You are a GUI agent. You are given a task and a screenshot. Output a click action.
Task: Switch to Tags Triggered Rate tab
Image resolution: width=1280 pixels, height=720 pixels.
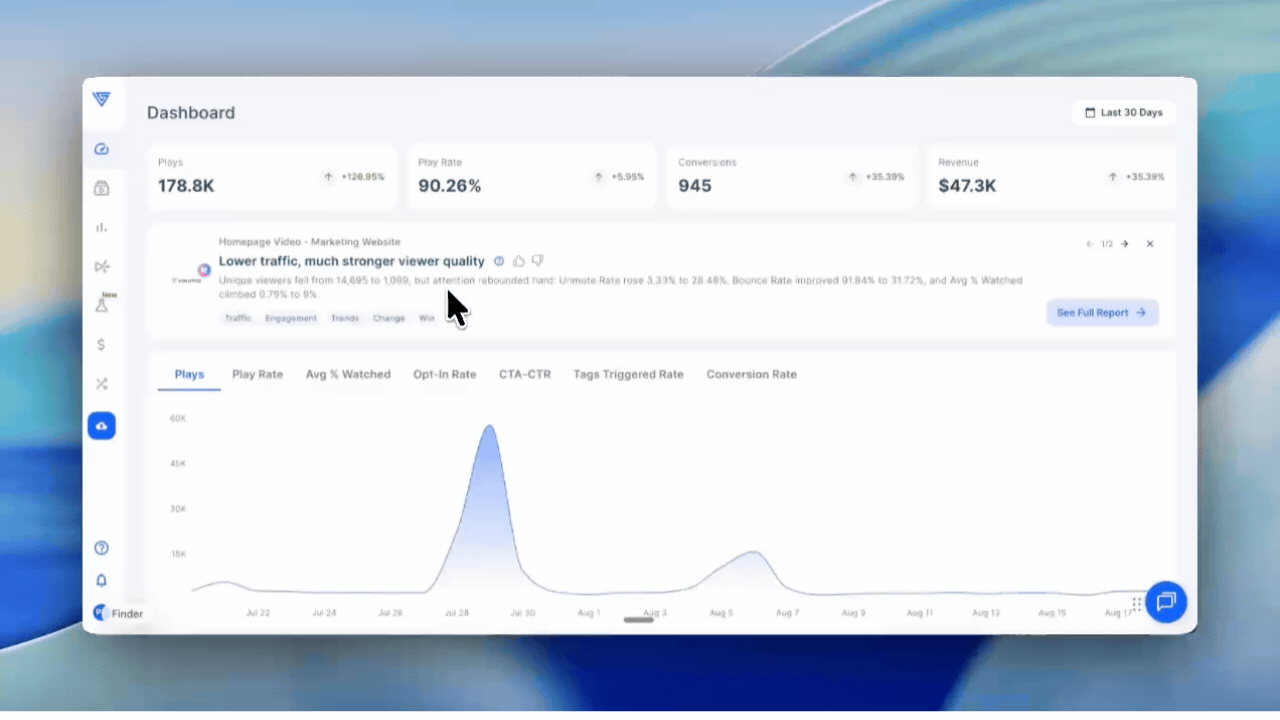tap(628, 374)
